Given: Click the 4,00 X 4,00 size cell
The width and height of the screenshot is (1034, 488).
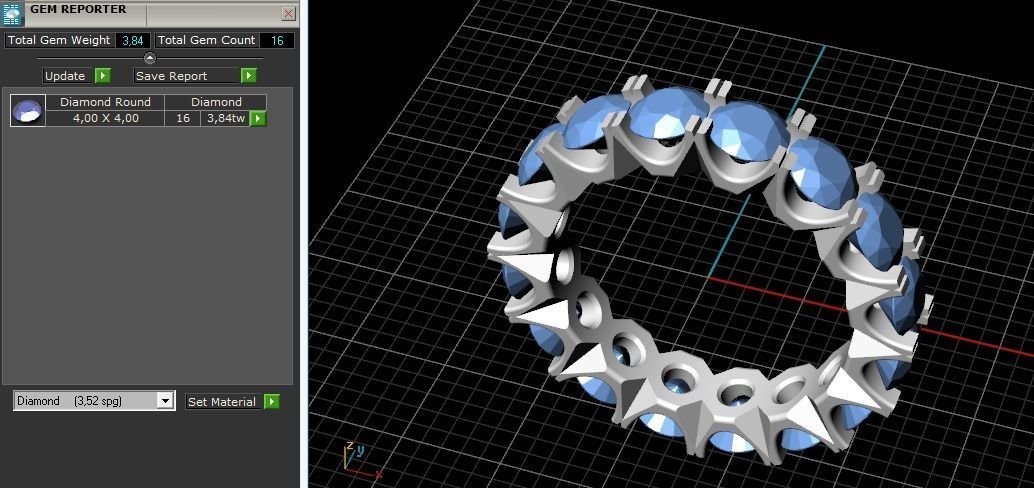Looking at the screenshot, I should (x=106, y=119).
